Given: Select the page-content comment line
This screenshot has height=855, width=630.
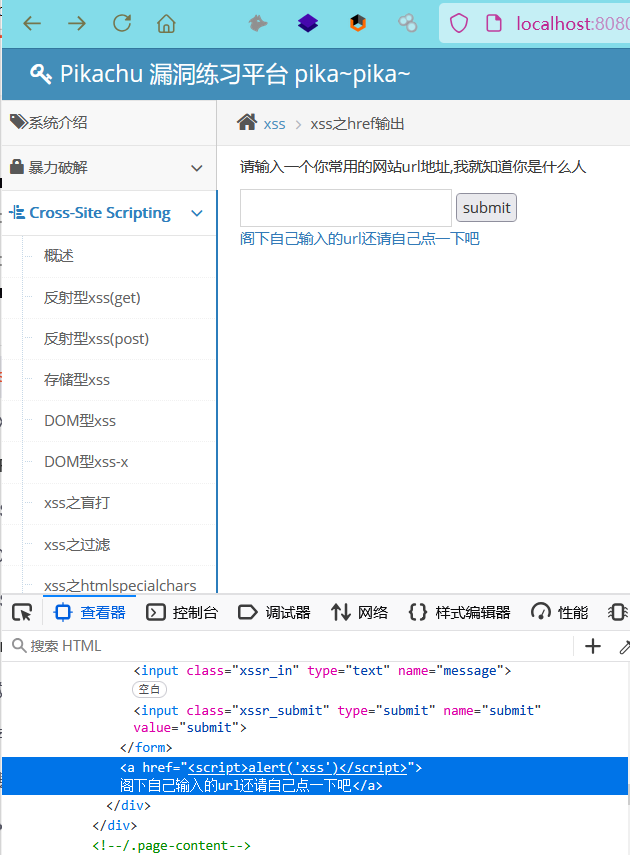Looking at the screenshot, I should [171, 846].
